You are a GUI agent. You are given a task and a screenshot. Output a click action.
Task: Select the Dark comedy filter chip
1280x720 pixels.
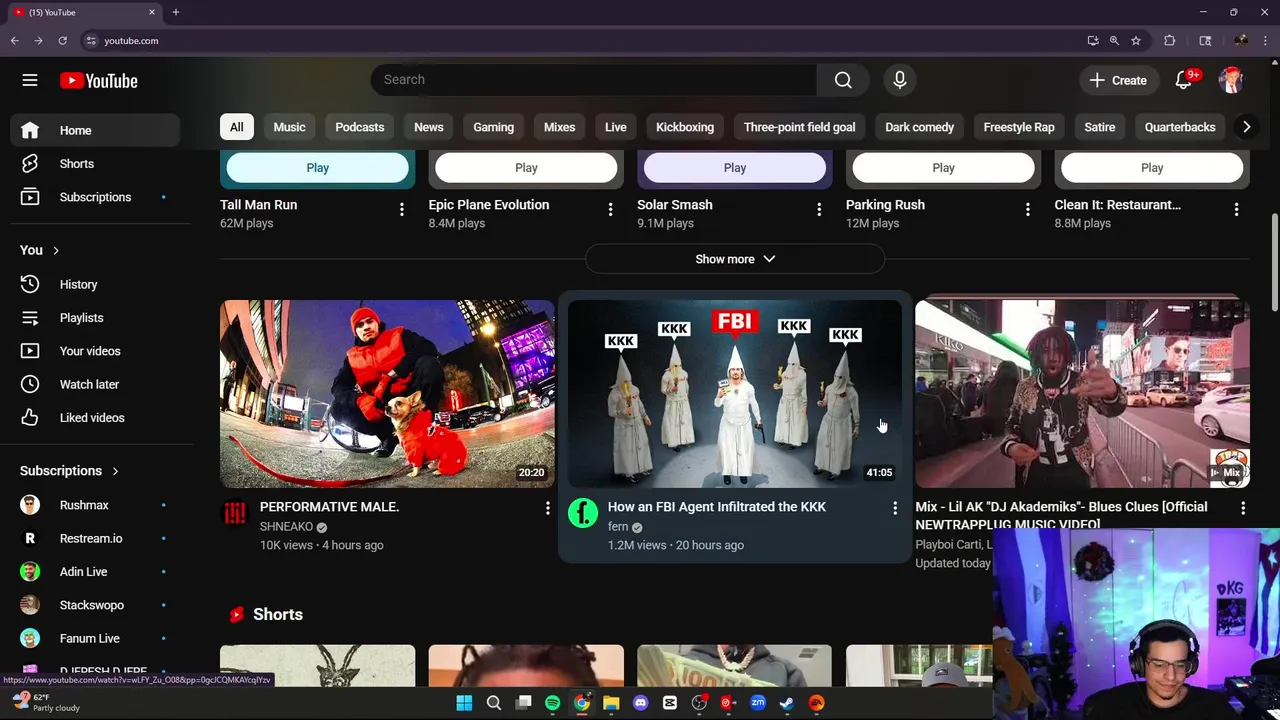click(920, 127)
